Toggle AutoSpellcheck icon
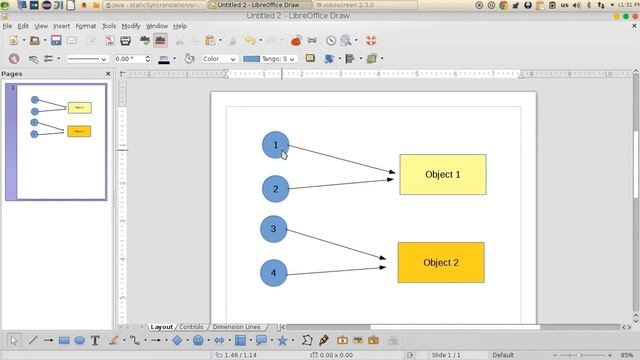The image size is (640, 360). pos(160,40)
